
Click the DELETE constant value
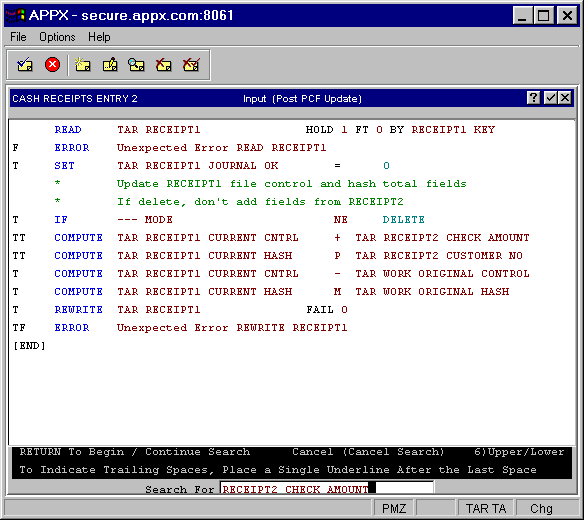pyautogui.click(x=403, y=220)
